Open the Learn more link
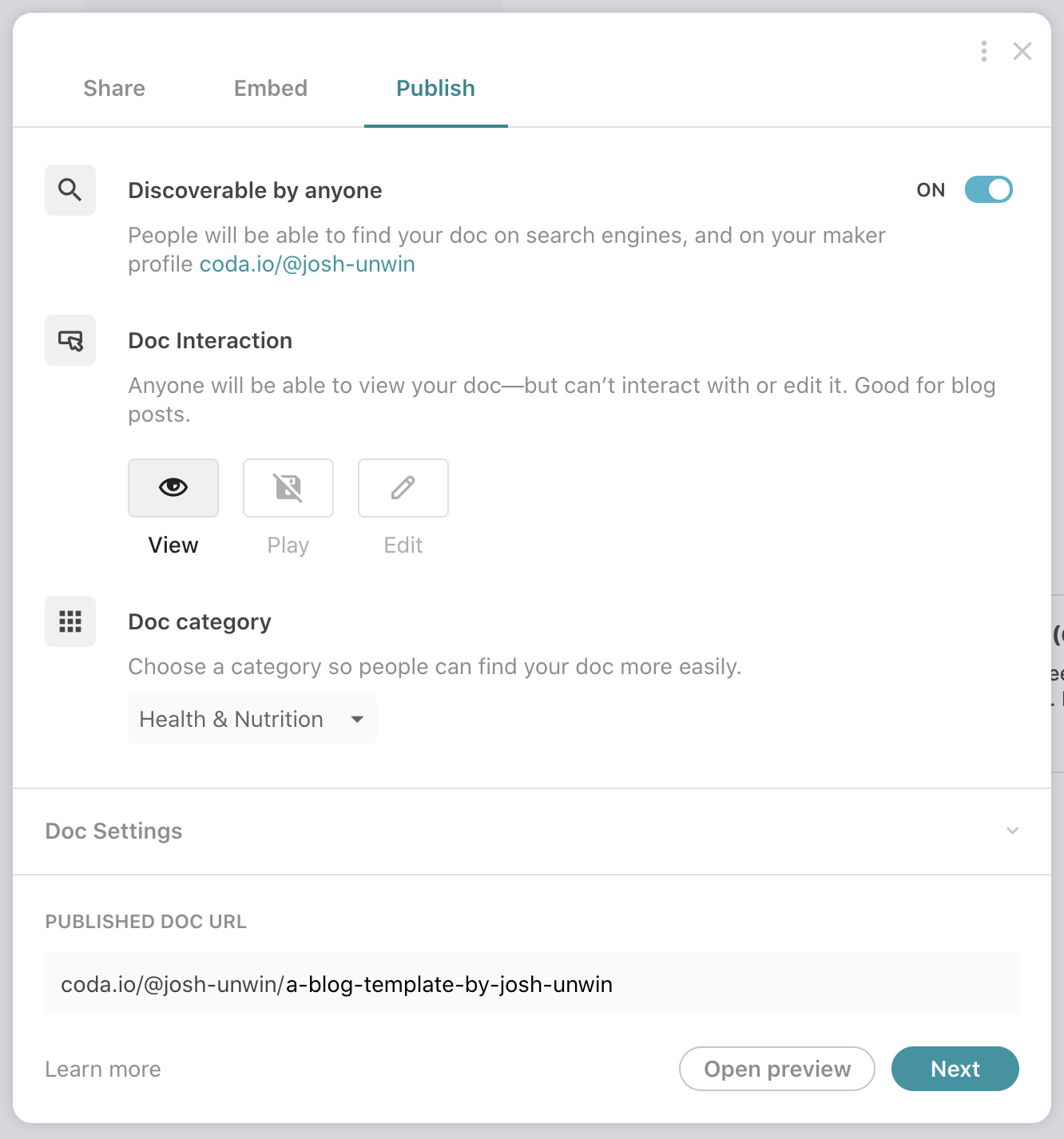The image size is (1064, 1139). point(103,1069)
